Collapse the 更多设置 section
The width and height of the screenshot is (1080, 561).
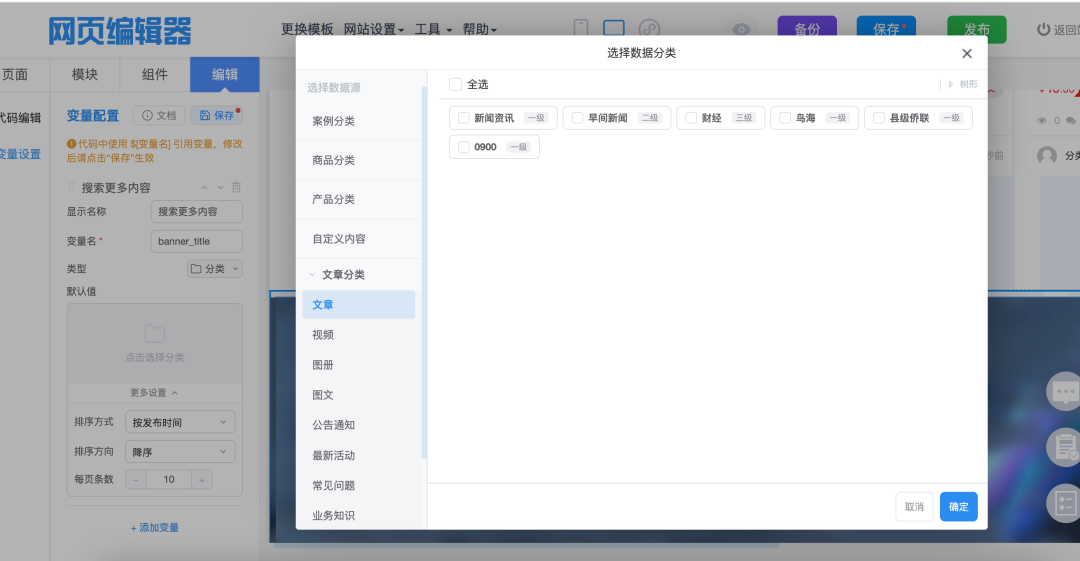(154, 393)
